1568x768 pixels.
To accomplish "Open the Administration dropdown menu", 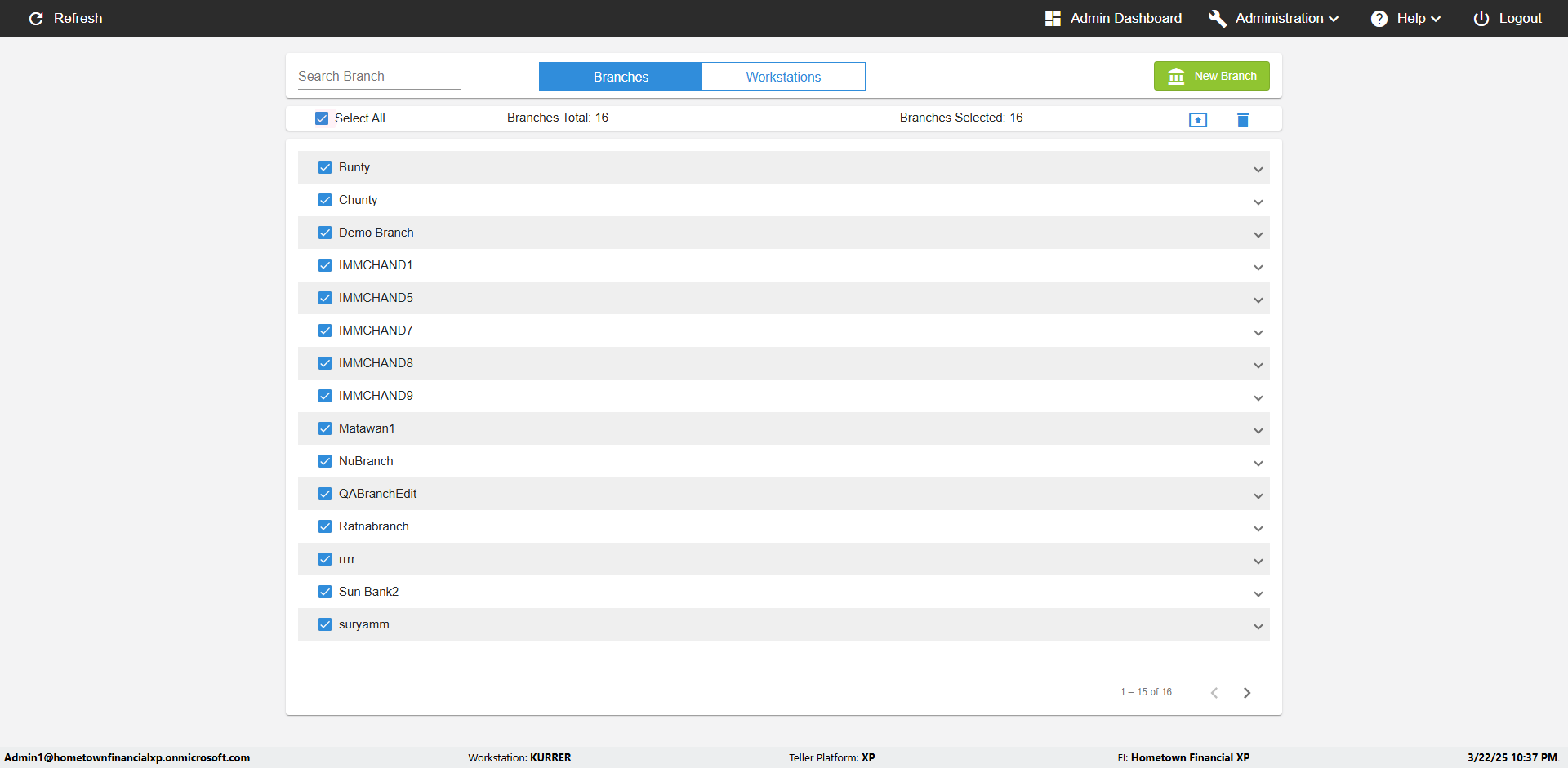I will (x=1274, y=18).
